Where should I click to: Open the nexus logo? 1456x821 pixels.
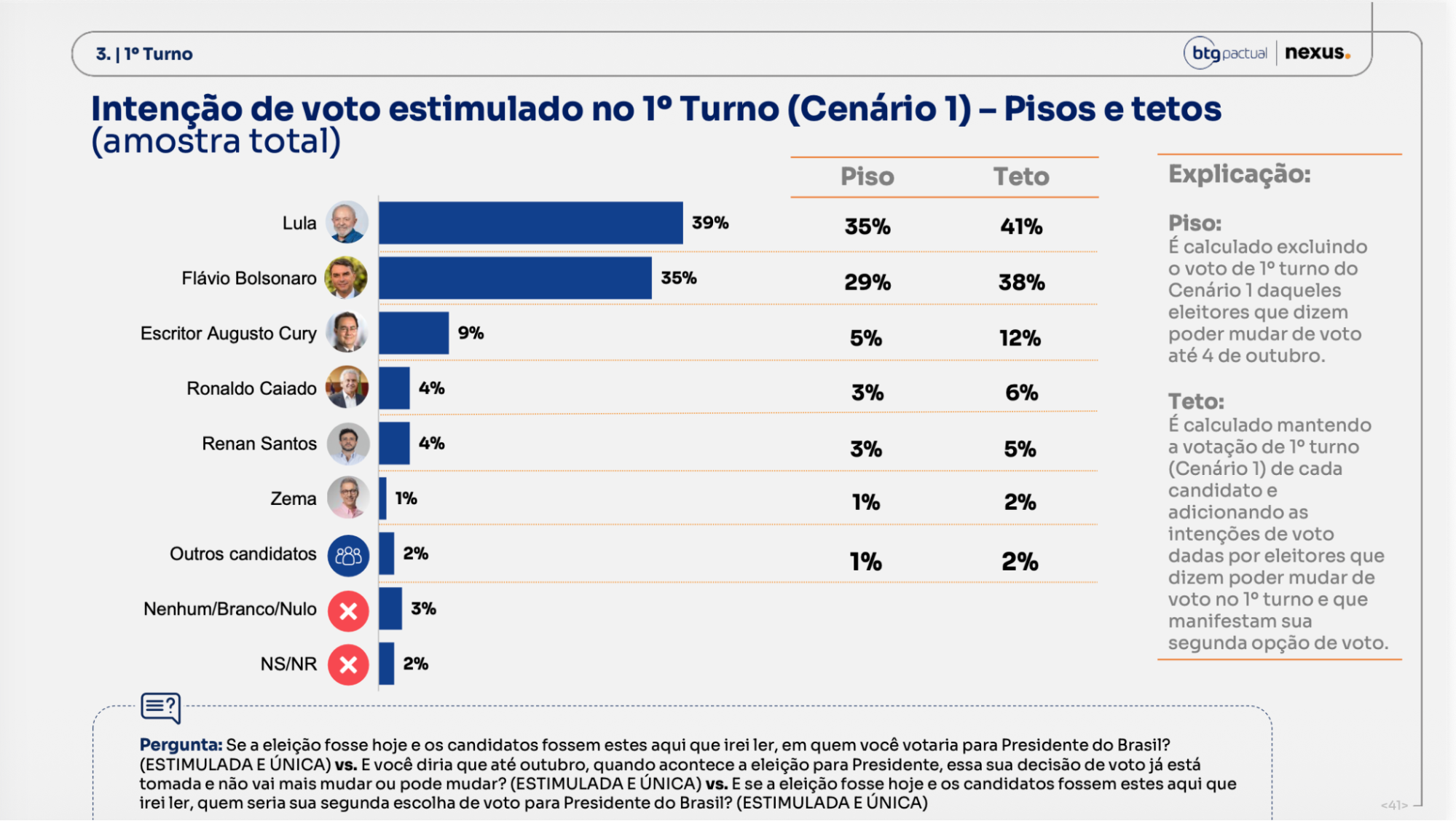[1318, 52]
